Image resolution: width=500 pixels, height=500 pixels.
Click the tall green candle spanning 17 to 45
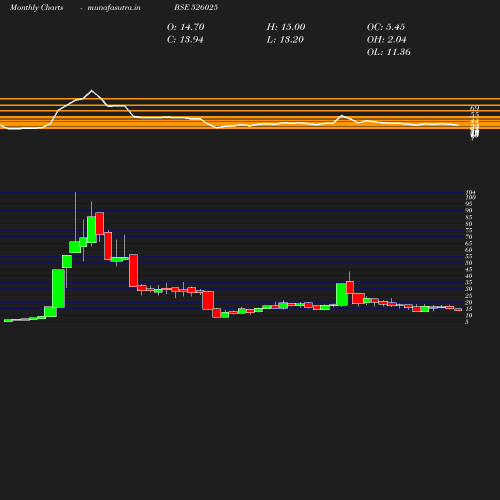point(58,288)
